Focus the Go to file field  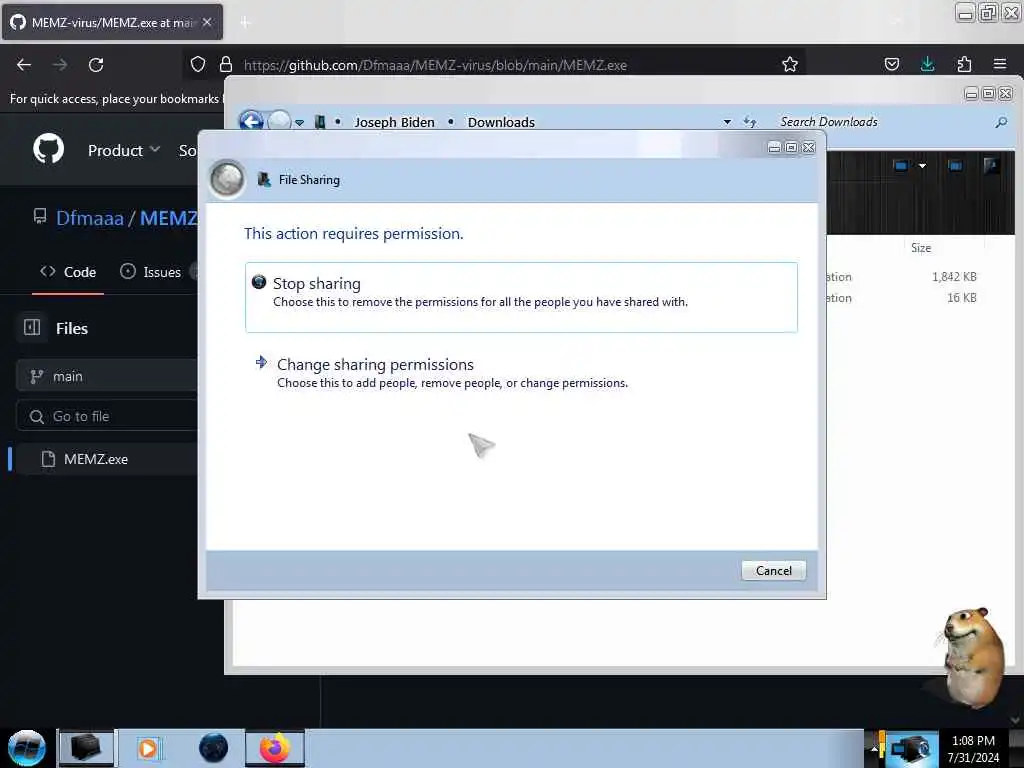pos(106,416)
